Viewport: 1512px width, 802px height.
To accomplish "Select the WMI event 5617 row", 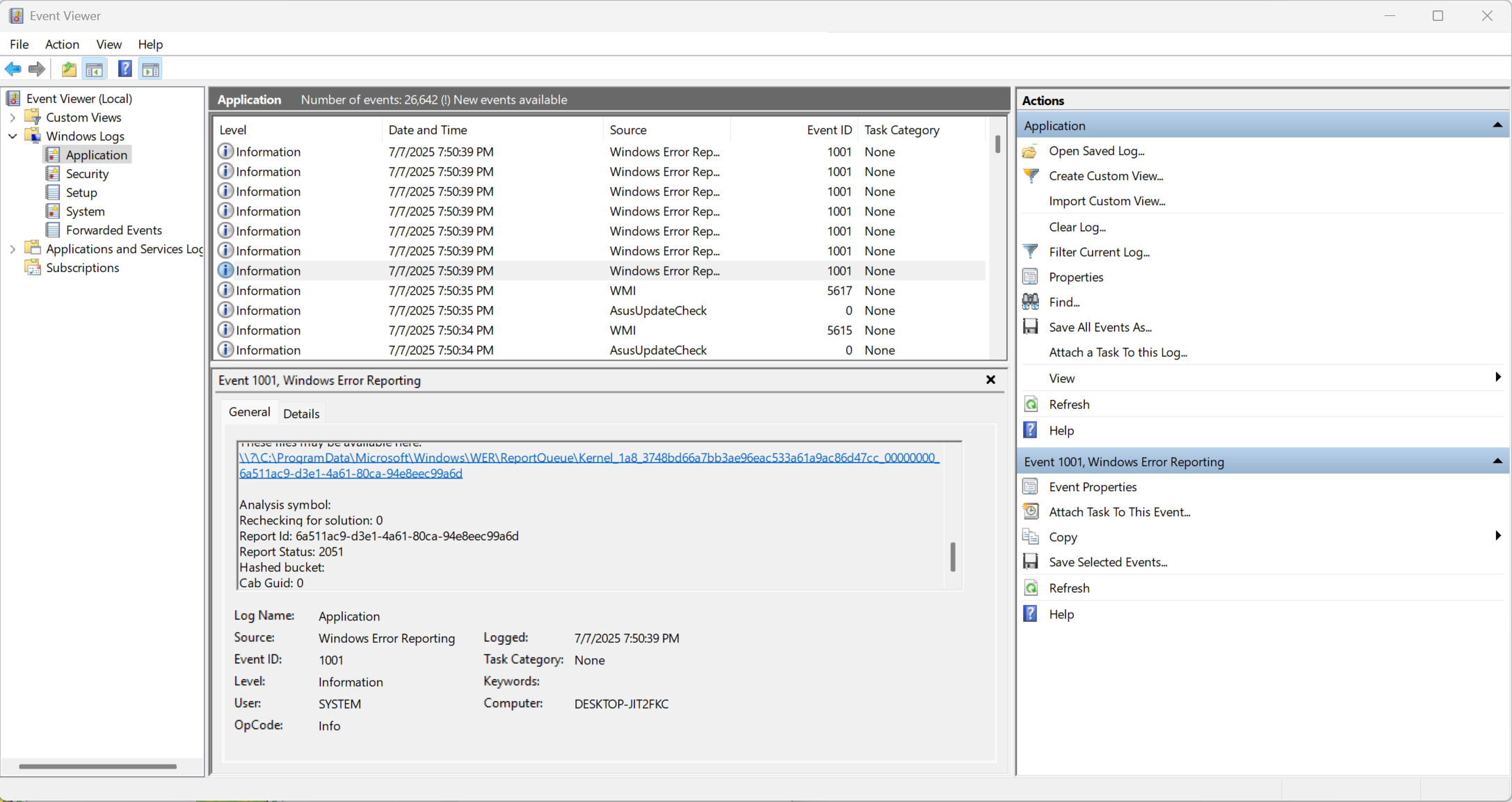I will click(600, 291).
